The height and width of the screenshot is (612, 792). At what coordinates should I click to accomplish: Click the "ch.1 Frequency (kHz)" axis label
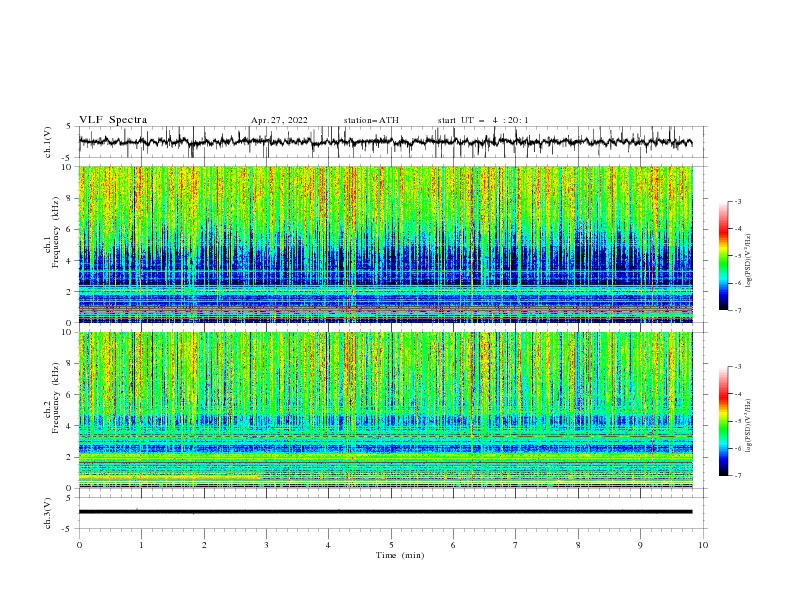pyautogui.click(x=52, y=233)
